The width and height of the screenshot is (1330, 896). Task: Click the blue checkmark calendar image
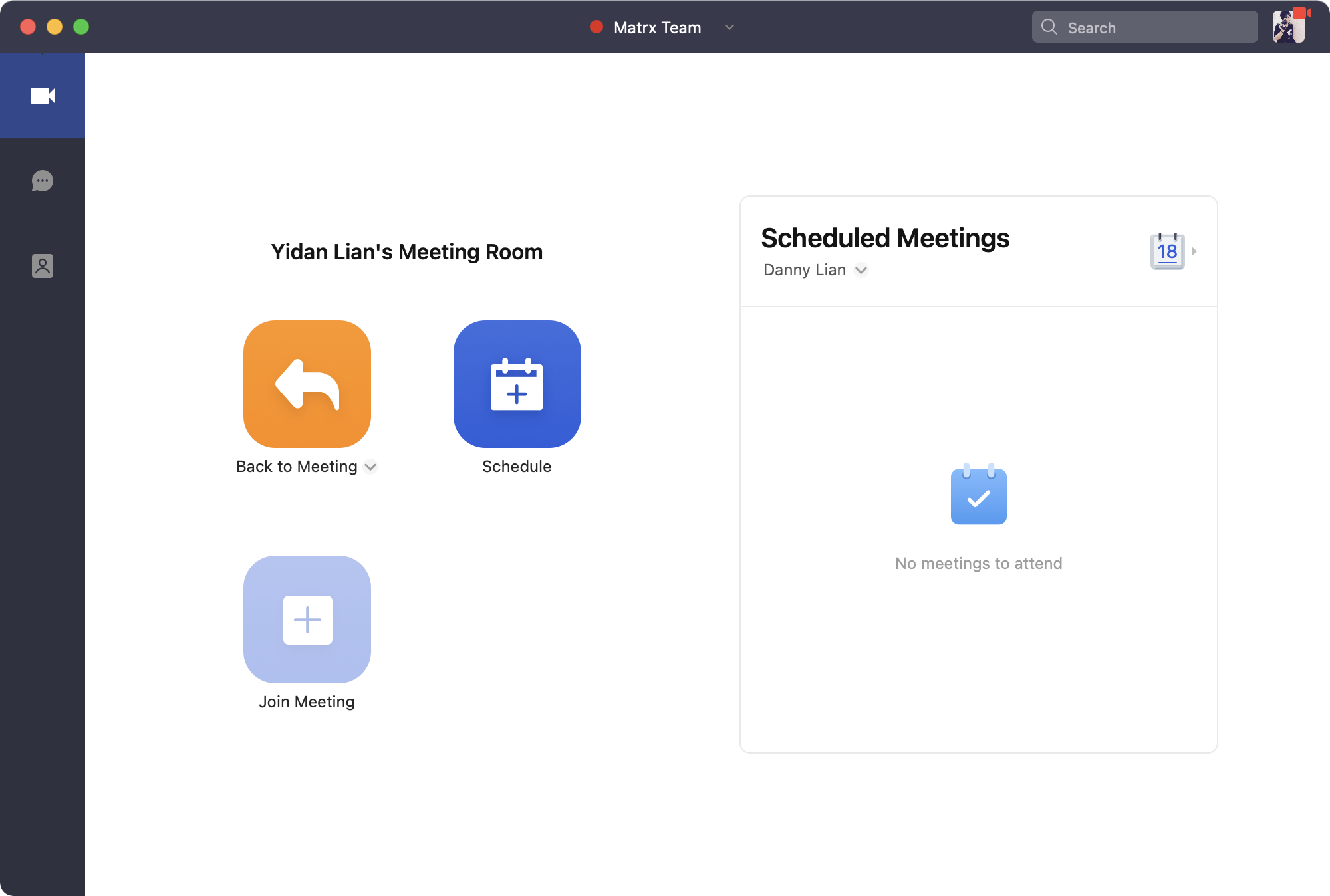978,495
